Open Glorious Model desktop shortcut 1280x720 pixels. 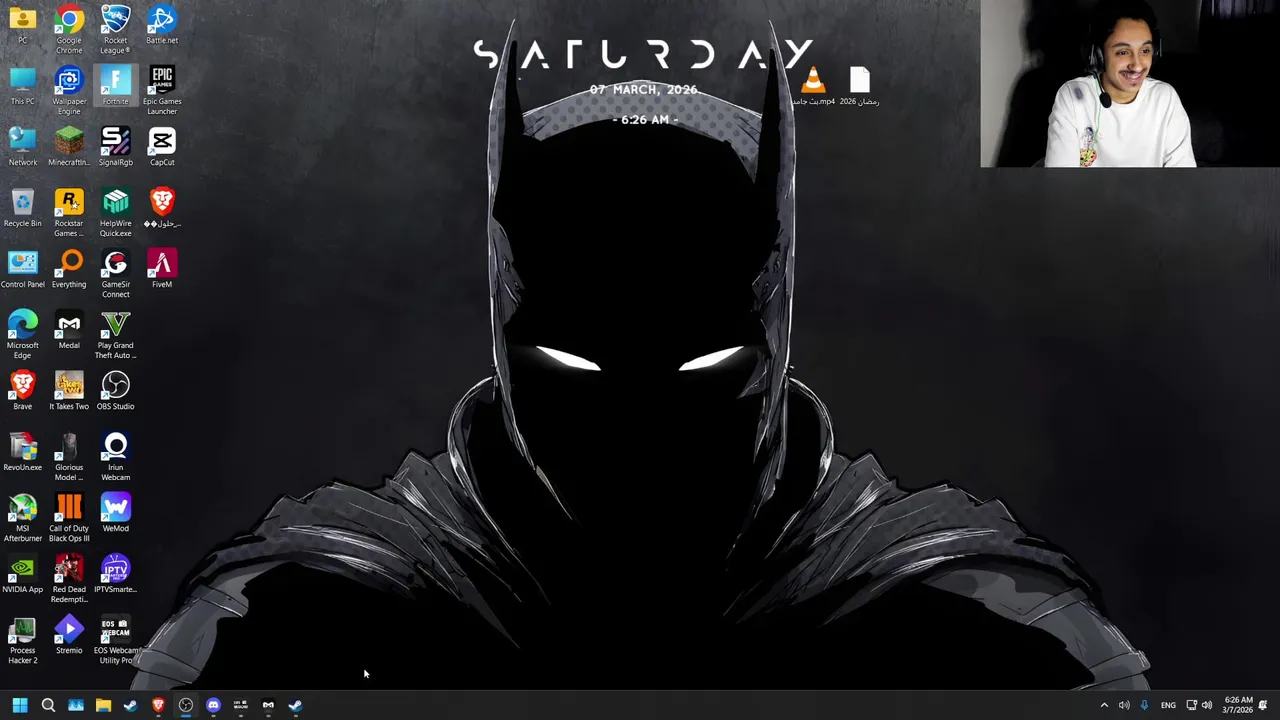coord(69,457)
